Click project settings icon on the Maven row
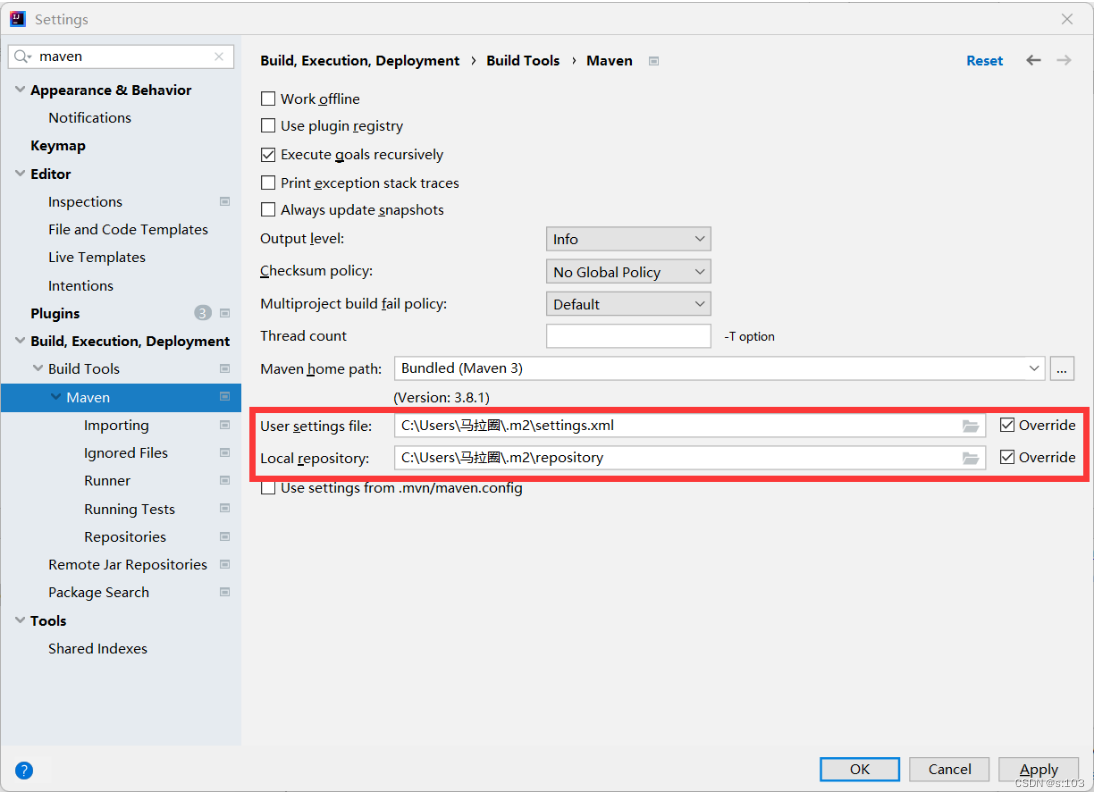Image resolution: width=1100 pixels, height=797 pixels. (226, 398)
